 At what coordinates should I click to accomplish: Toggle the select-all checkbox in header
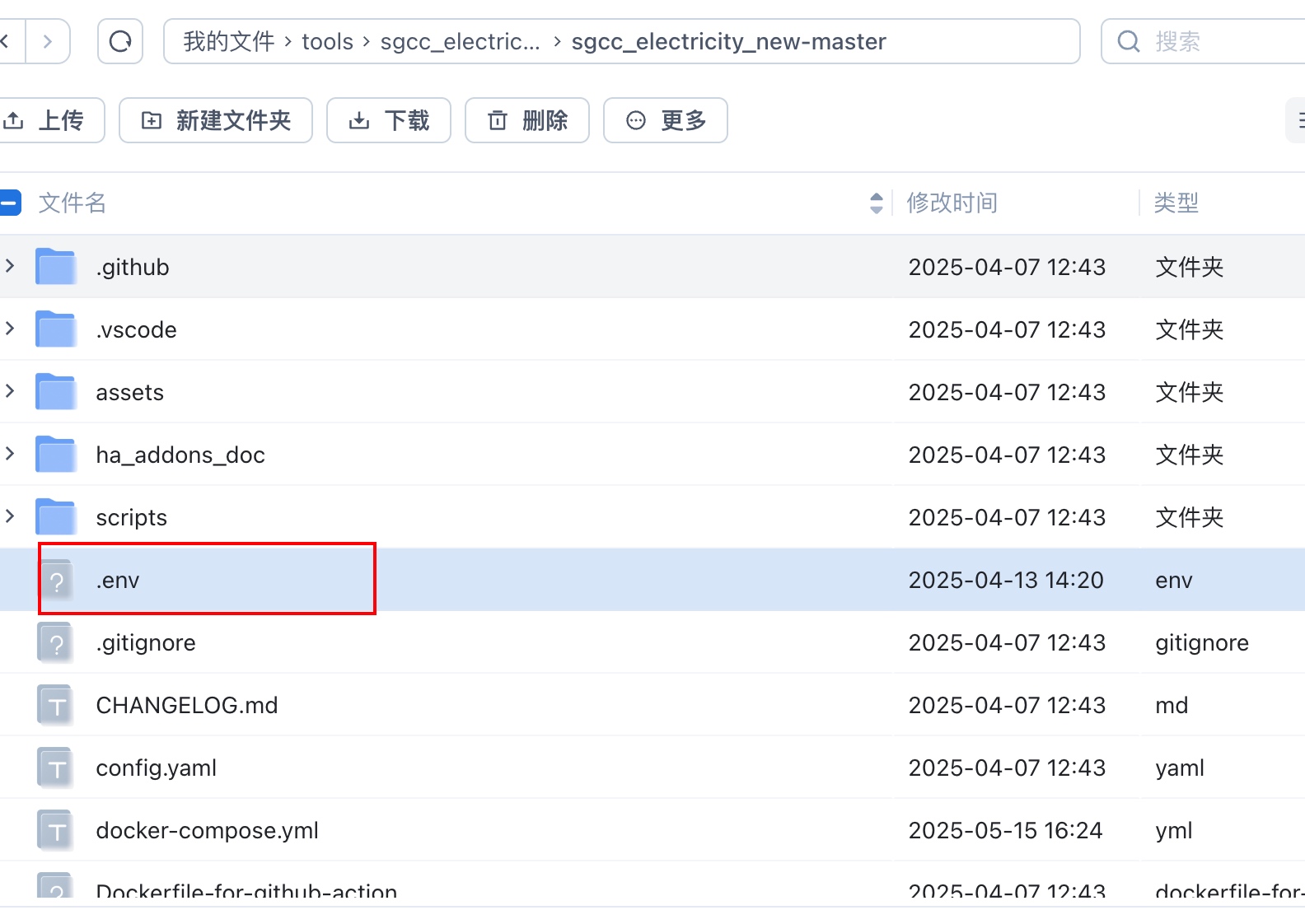point(10,203)
